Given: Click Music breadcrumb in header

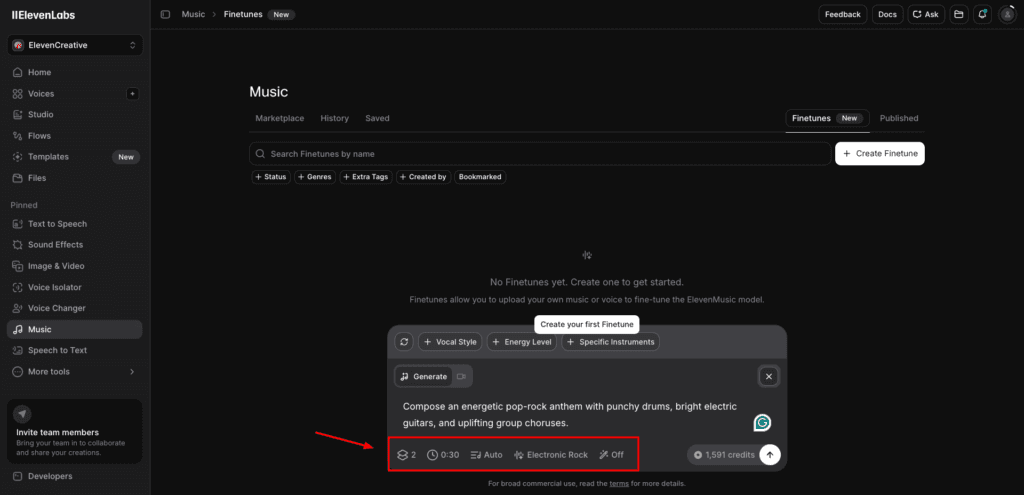Looking at the screenshot, I should [193, 14].
